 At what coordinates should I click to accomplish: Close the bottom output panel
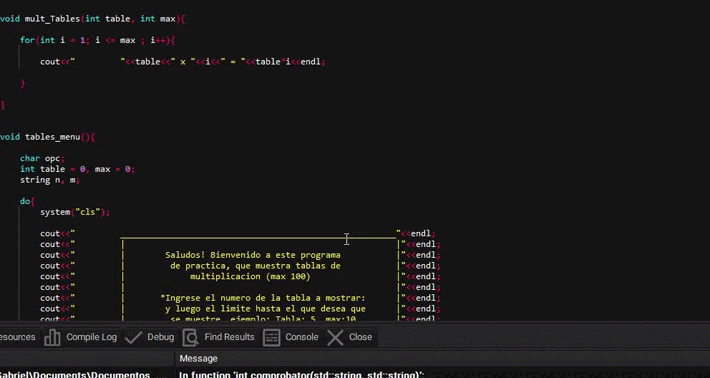[349, 337]
